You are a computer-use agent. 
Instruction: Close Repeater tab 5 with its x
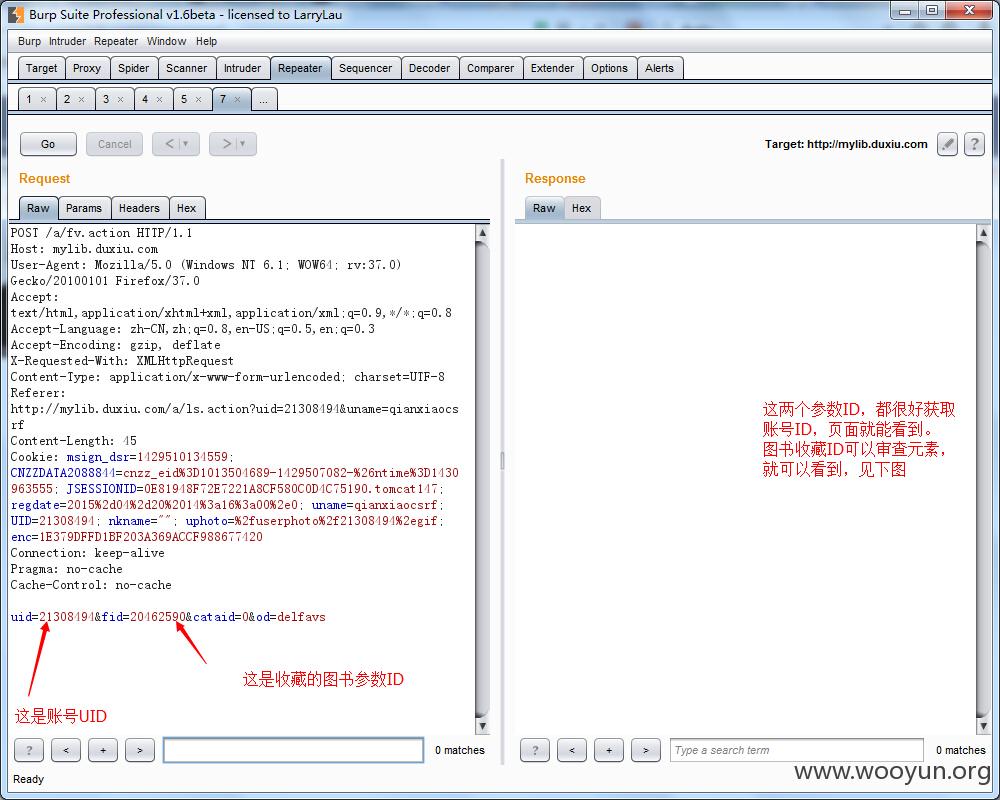click(198, 100)
